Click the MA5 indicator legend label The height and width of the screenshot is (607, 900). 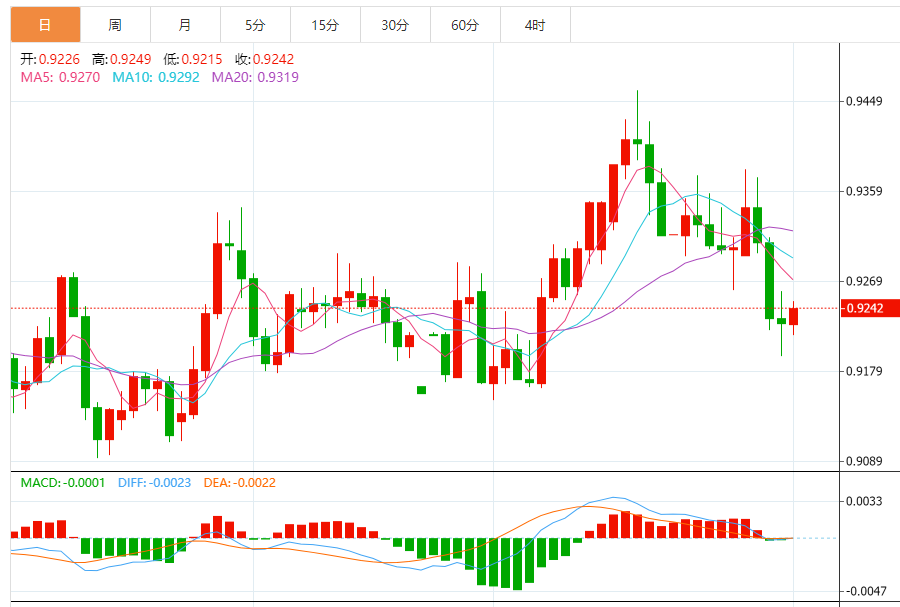pos(60,77)
